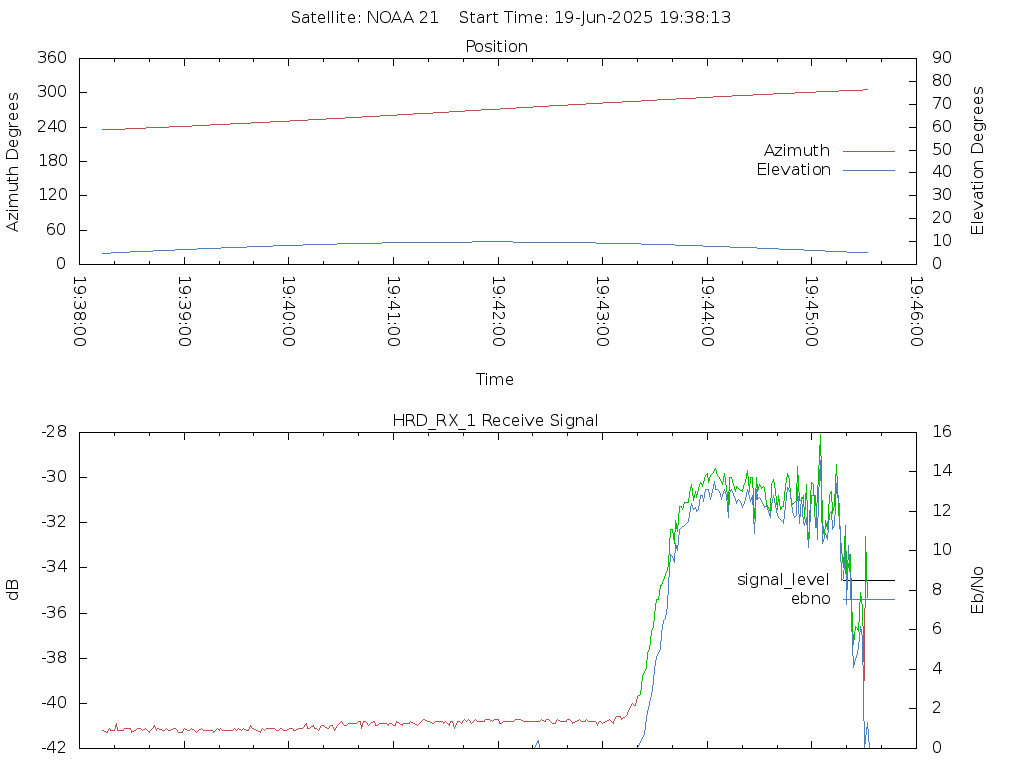Select the 'signal_level' legend label
The height and width of the screenshot is (768, 1024).
pos(783,580)
